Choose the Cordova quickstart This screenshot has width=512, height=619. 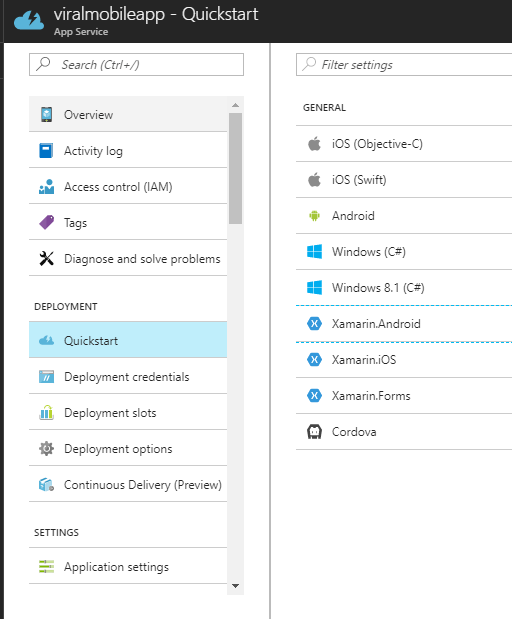point(404,431)
